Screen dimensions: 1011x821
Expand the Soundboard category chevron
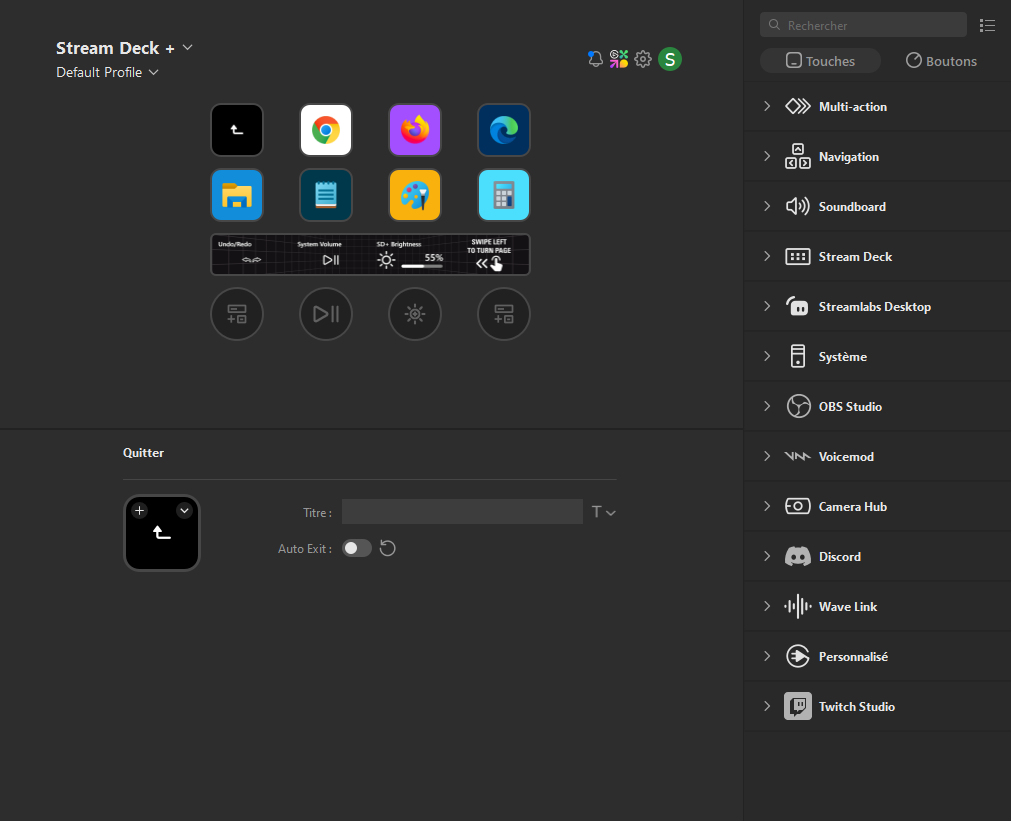pyautogui.click(x=767, y=206)
